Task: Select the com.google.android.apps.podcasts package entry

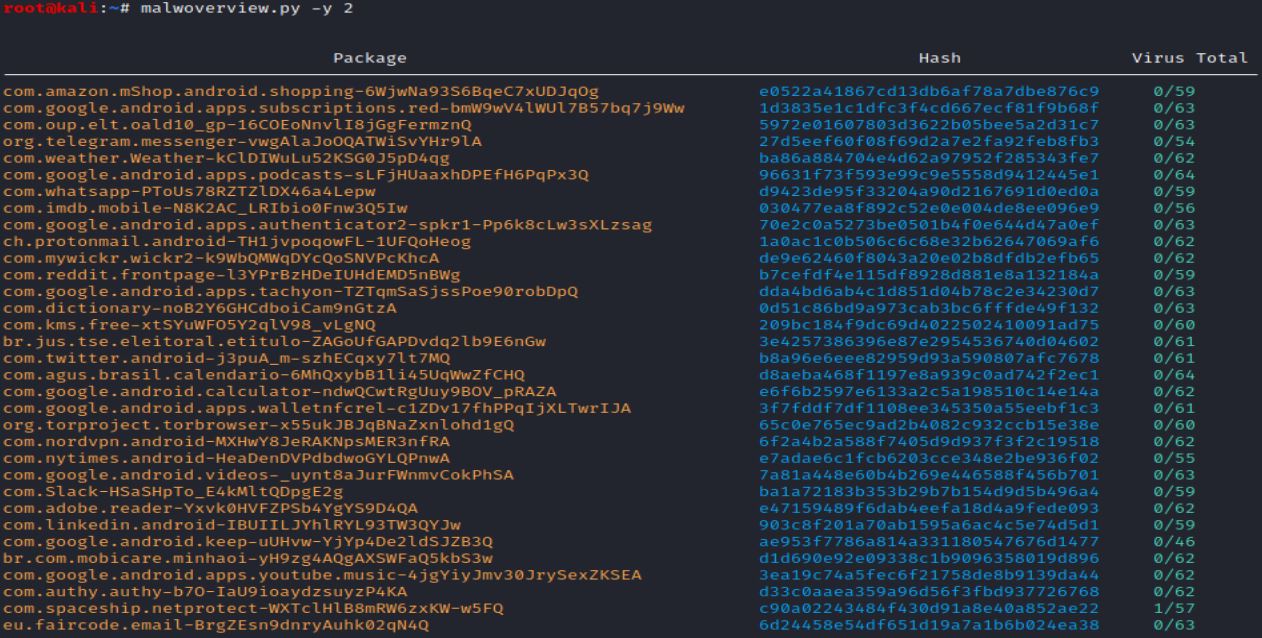Action: (296, 174)
